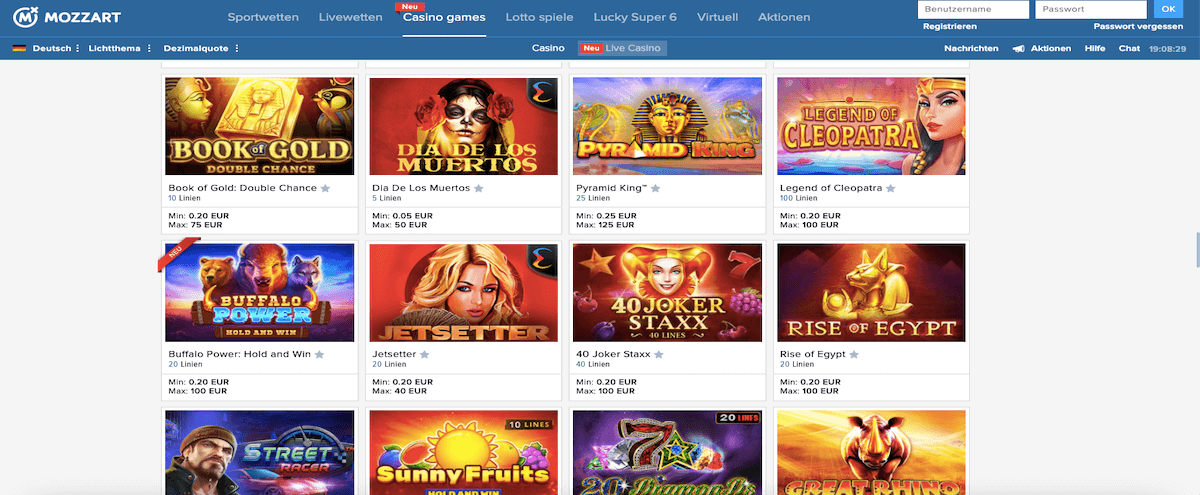1200x495 pixels.
Task: Switch to Live Casino sub-tab
Action: click(622, 48)
